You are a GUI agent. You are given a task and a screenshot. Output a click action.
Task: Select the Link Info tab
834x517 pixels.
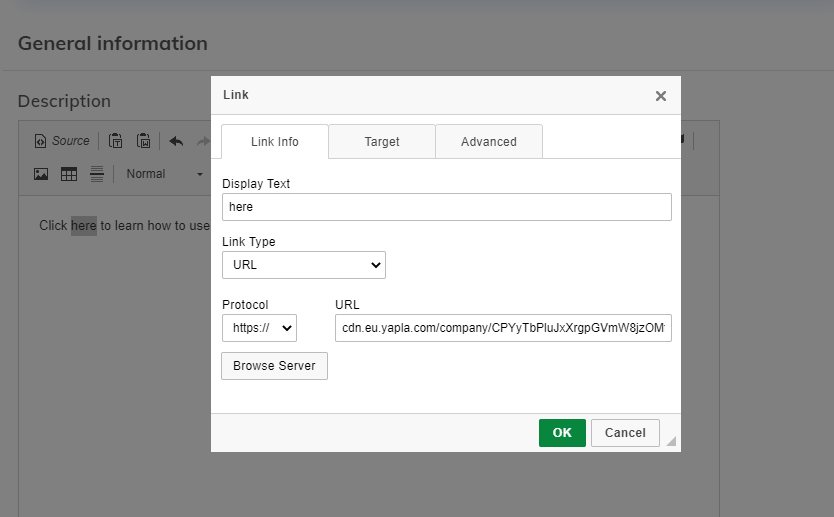coord(274,142)
